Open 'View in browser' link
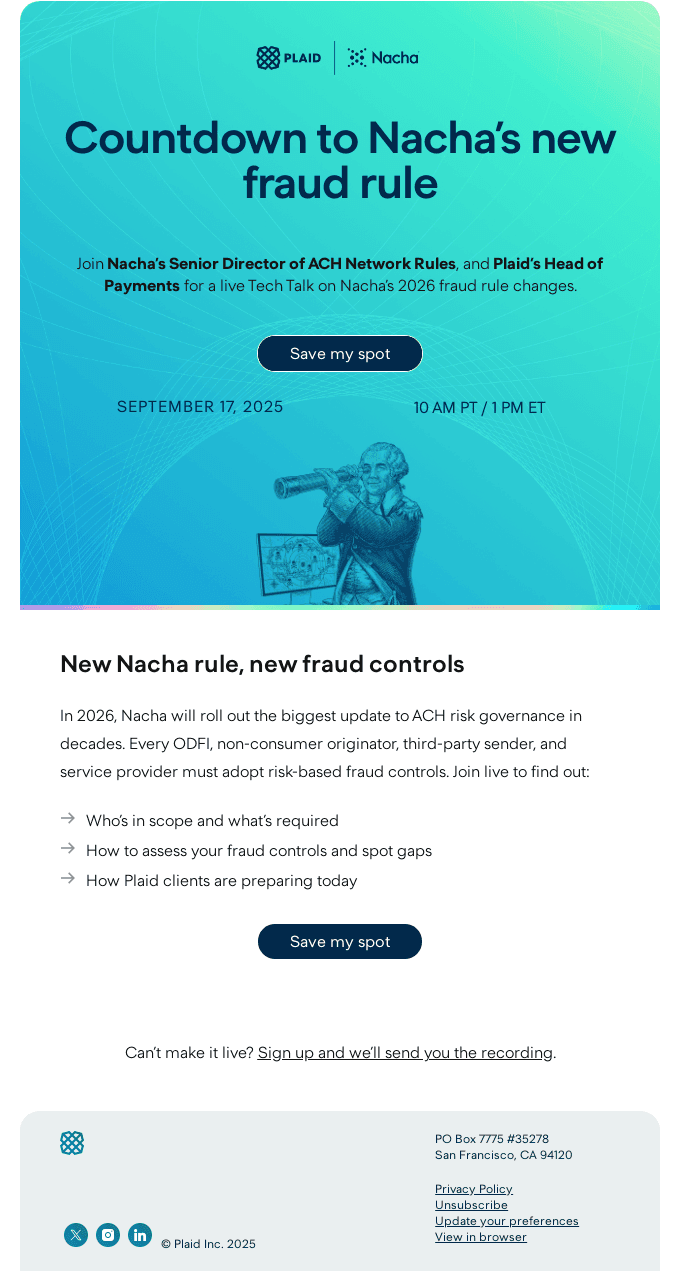Viewport: 680px width, 1271px height. click(x=480, y=1236)
